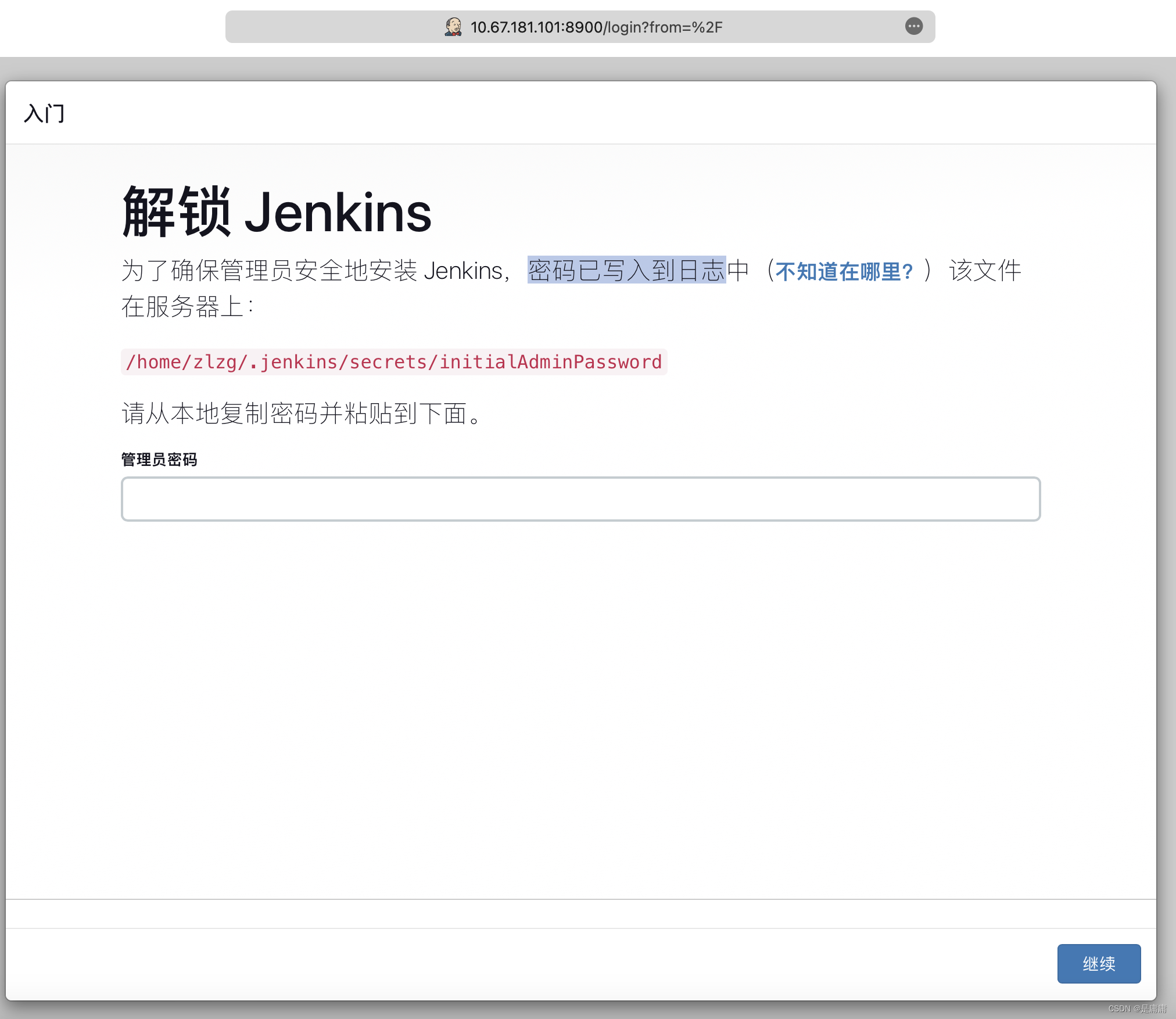Click the 中 character after highlighted text
The image size is (1176, 1019).
pyautogui.click(x=738, y=271)
